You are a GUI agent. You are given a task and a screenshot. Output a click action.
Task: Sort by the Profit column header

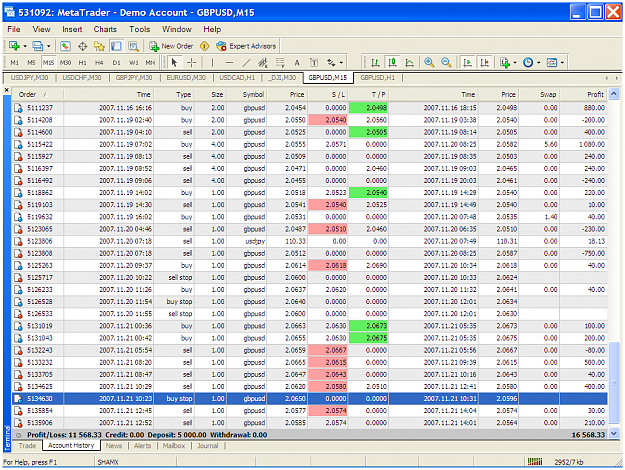click(x=583, y=94)
